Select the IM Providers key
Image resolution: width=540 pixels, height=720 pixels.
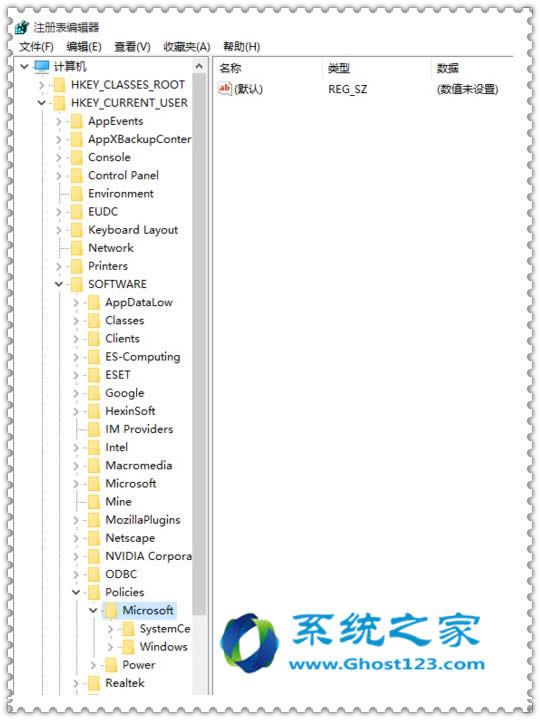tap(139, 429)
